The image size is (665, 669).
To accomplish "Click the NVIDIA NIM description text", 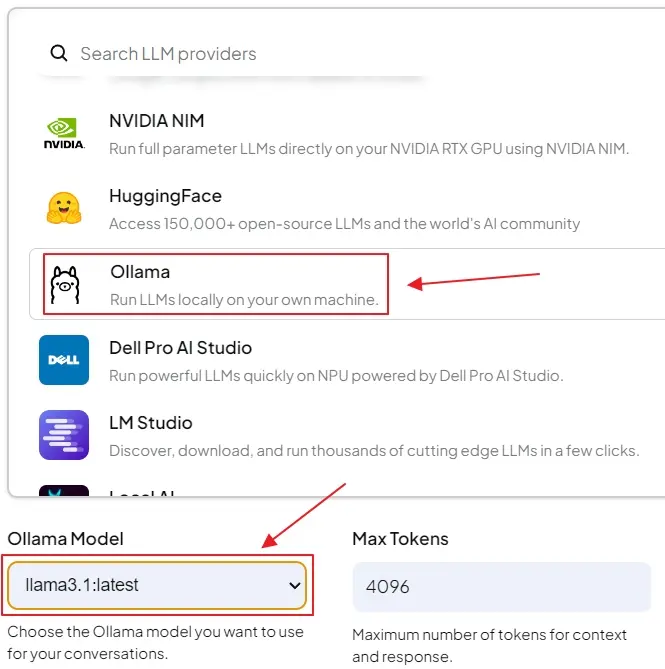I will 369,149.
